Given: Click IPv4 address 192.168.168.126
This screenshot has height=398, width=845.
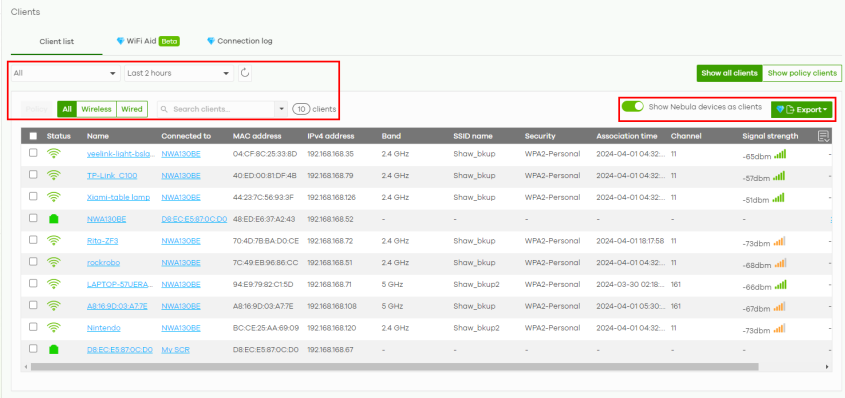Looking at the screenshot, I should (331, 197).
